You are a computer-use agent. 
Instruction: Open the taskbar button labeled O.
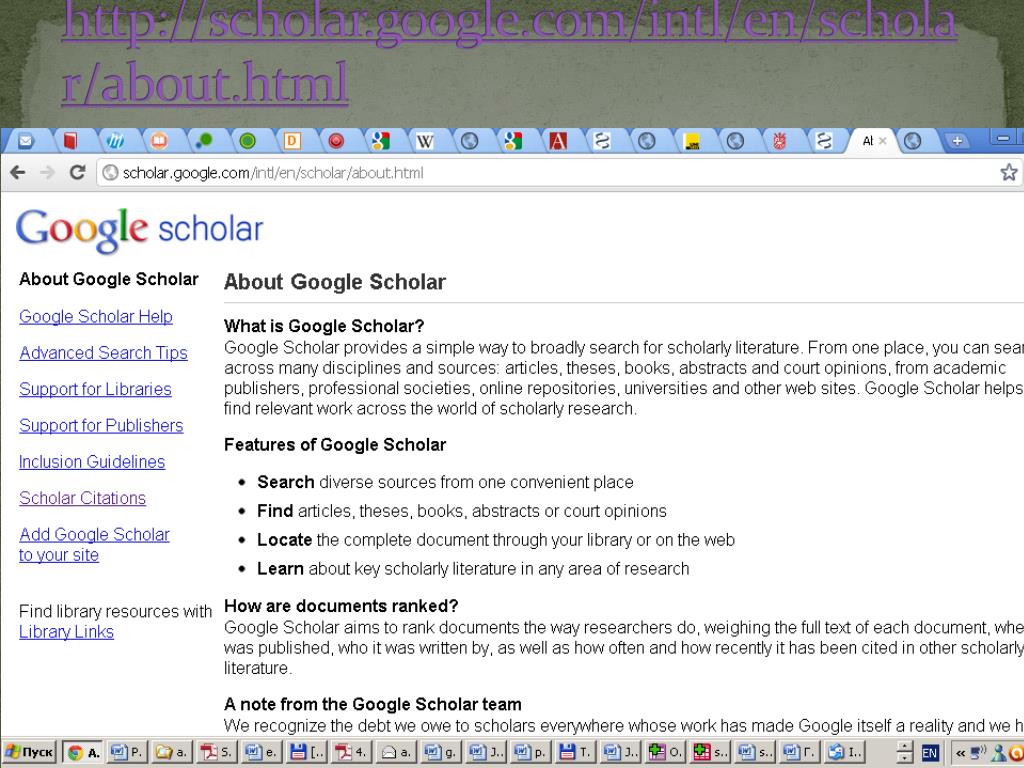click(664, 753)
